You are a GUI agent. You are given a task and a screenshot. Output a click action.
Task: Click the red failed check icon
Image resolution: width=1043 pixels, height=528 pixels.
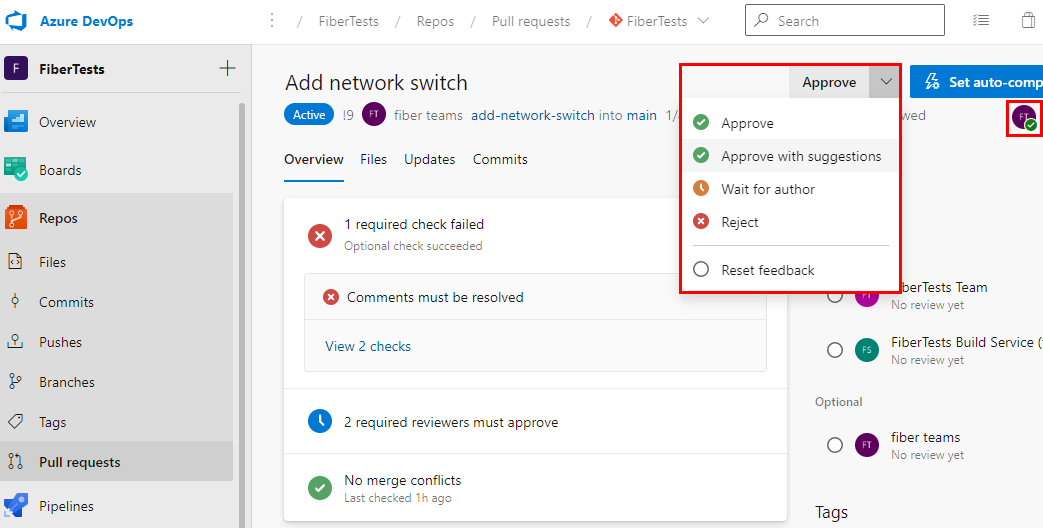tap(320, 235)
